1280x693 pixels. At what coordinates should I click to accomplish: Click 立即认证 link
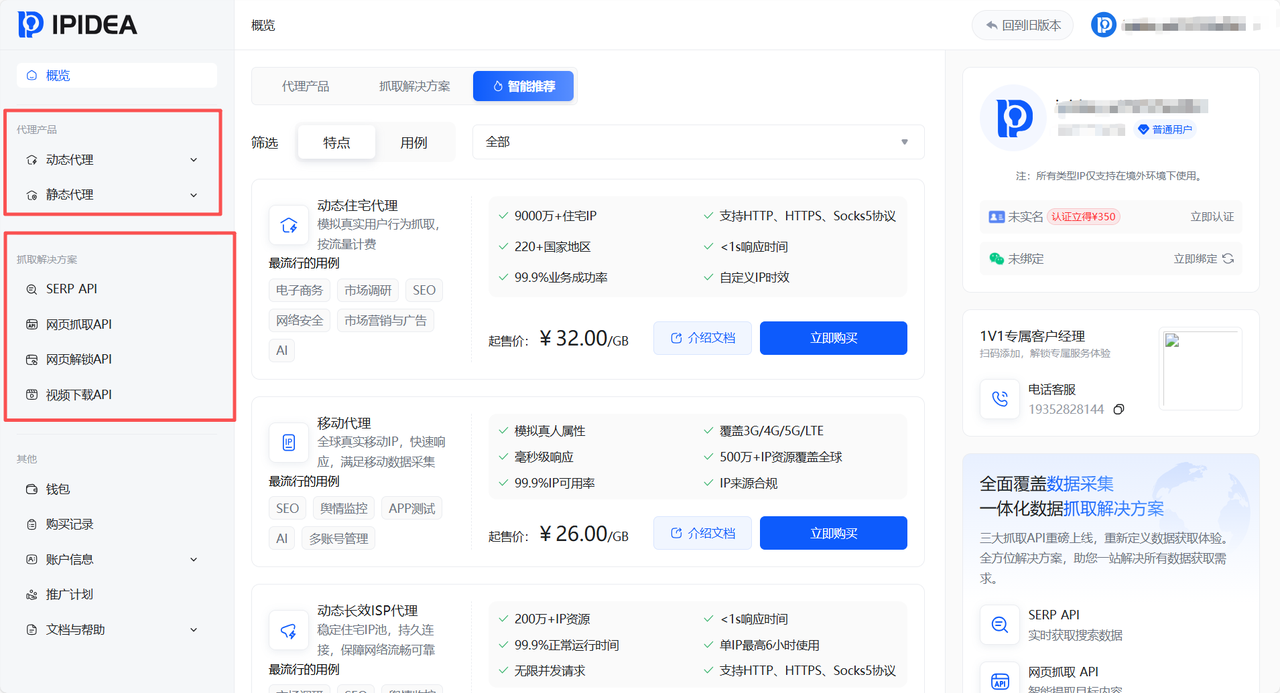click(1212, 216)
